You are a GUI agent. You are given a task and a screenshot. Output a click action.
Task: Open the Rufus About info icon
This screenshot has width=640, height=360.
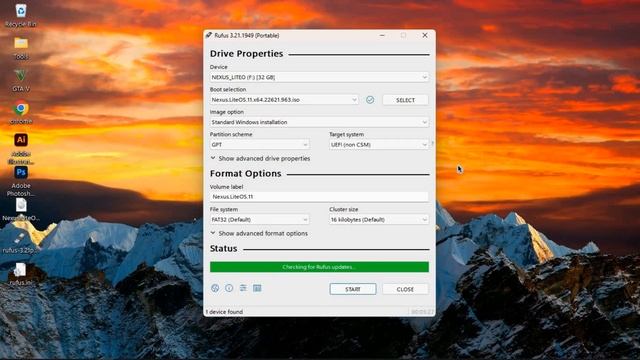click(x=229, y=288)
